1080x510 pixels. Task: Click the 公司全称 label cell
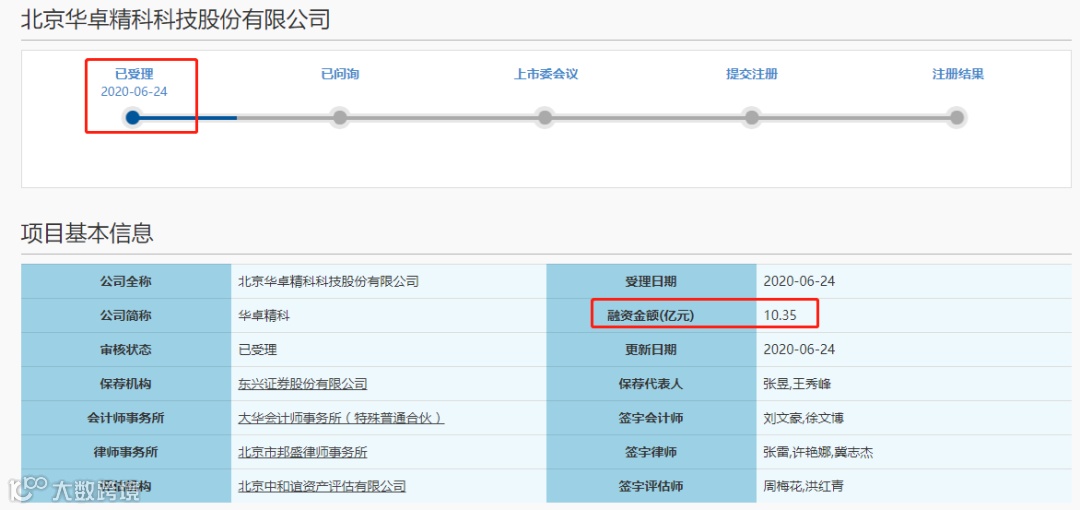(x=126, y=281)
